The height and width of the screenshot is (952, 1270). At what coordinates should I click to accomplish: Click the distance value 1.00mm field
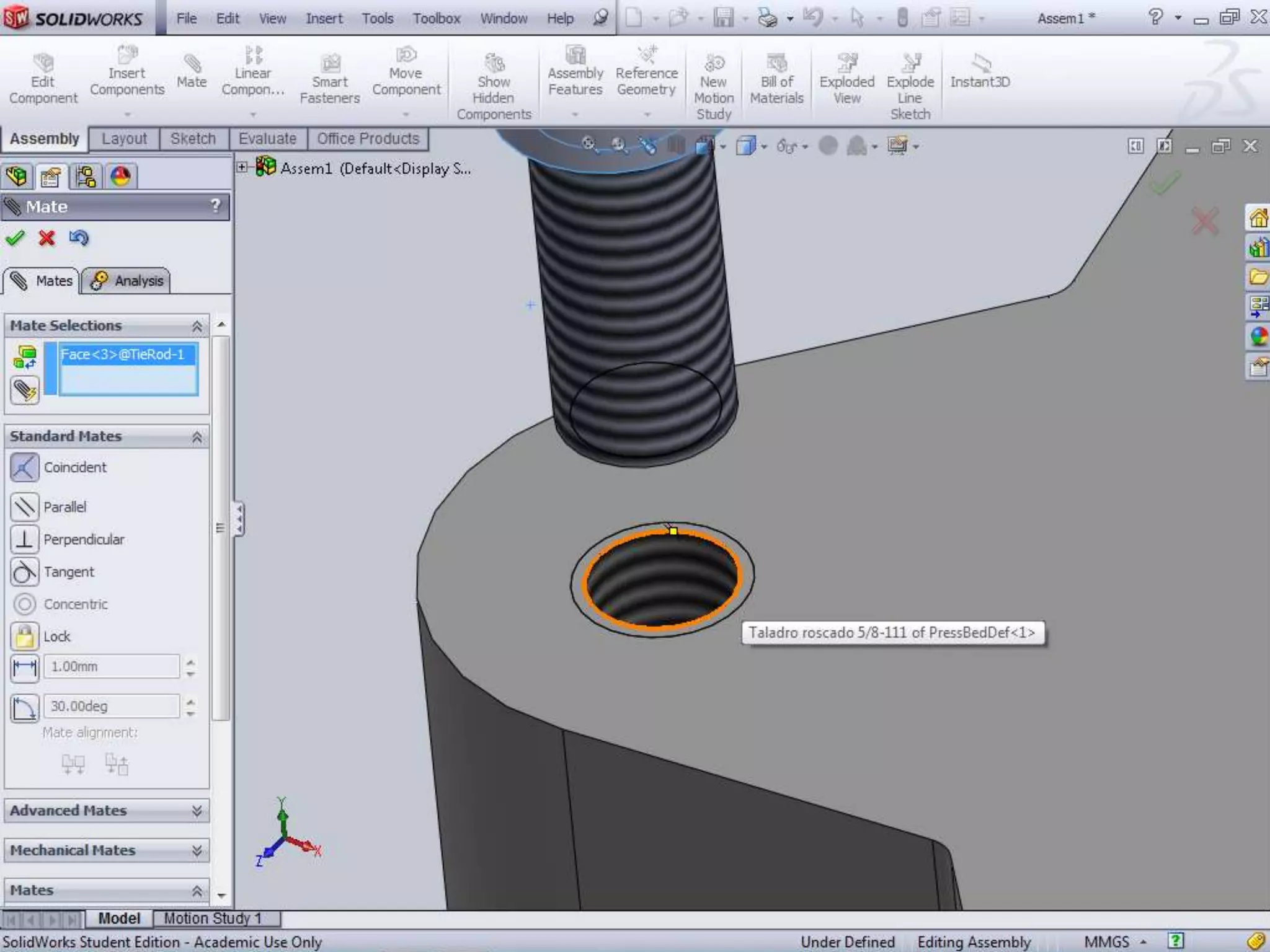tap(112, 667)
